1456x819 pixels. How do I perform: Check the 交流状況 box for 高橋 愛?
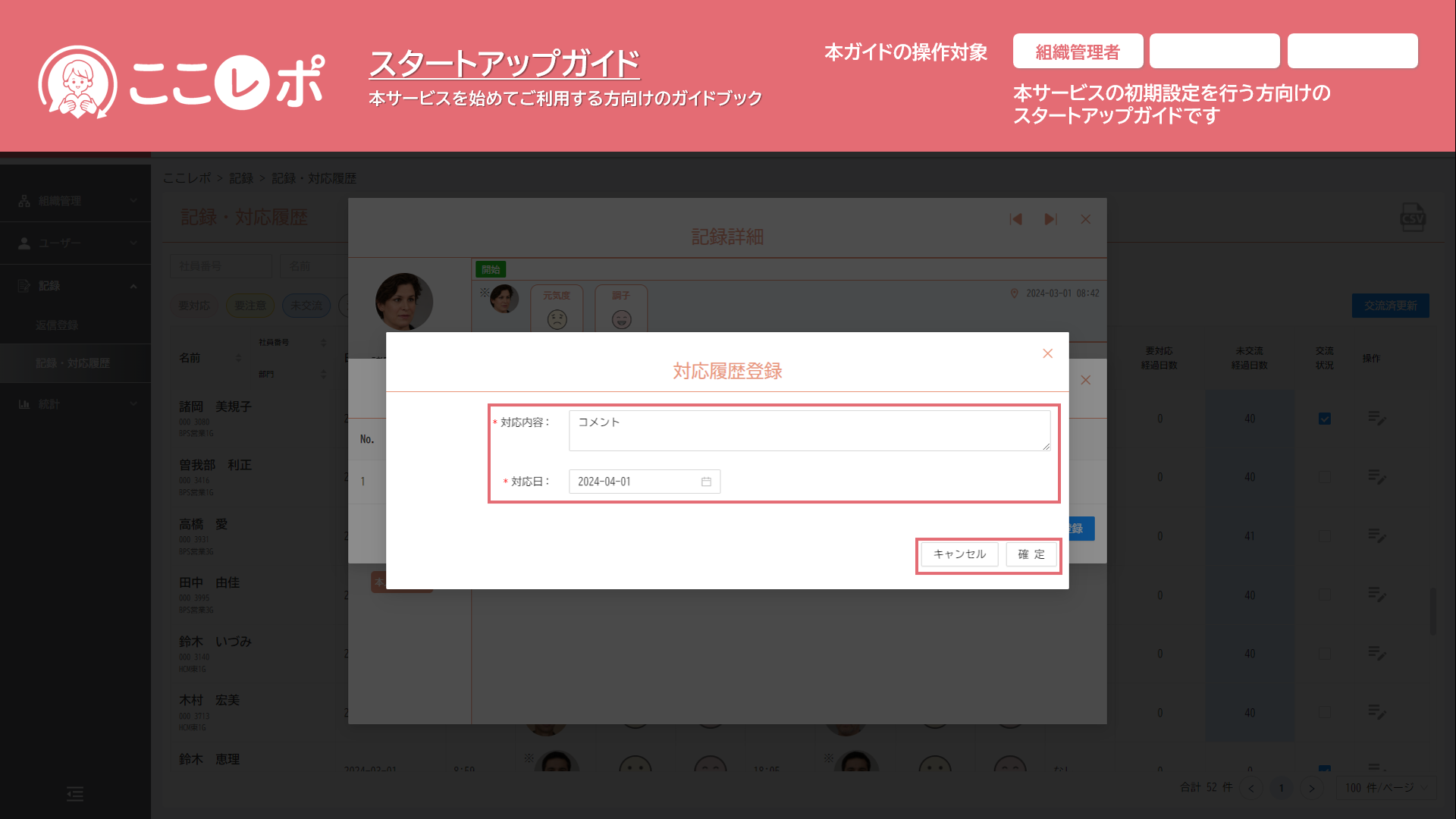pos(1325,536)
